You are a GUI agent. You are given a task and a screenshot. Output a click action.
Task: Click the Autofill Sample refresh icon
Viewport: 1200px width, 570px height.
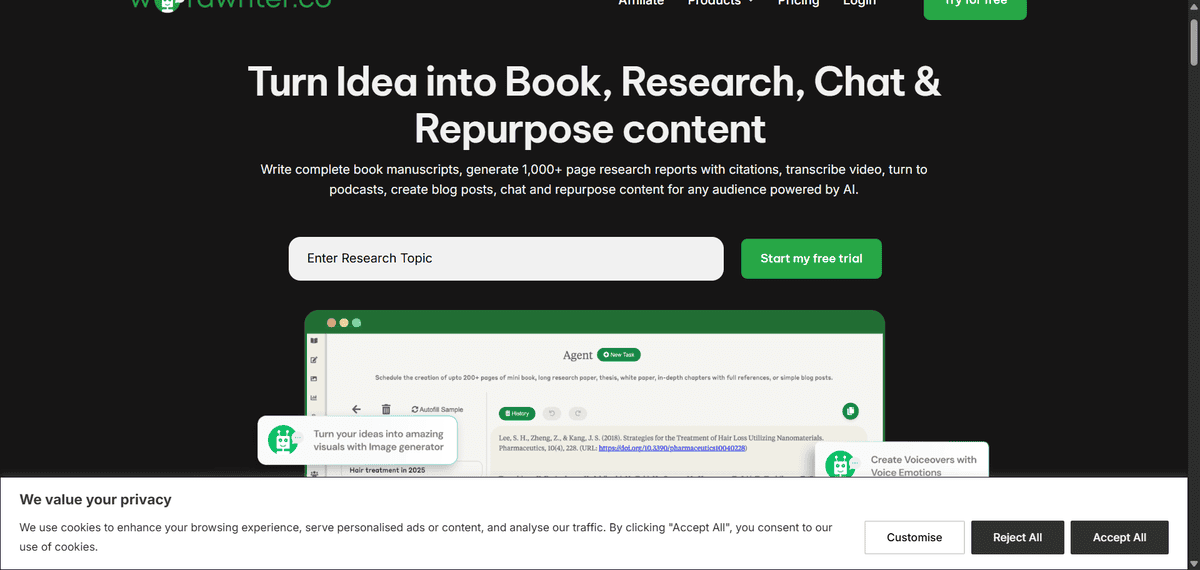coord(416,409)
